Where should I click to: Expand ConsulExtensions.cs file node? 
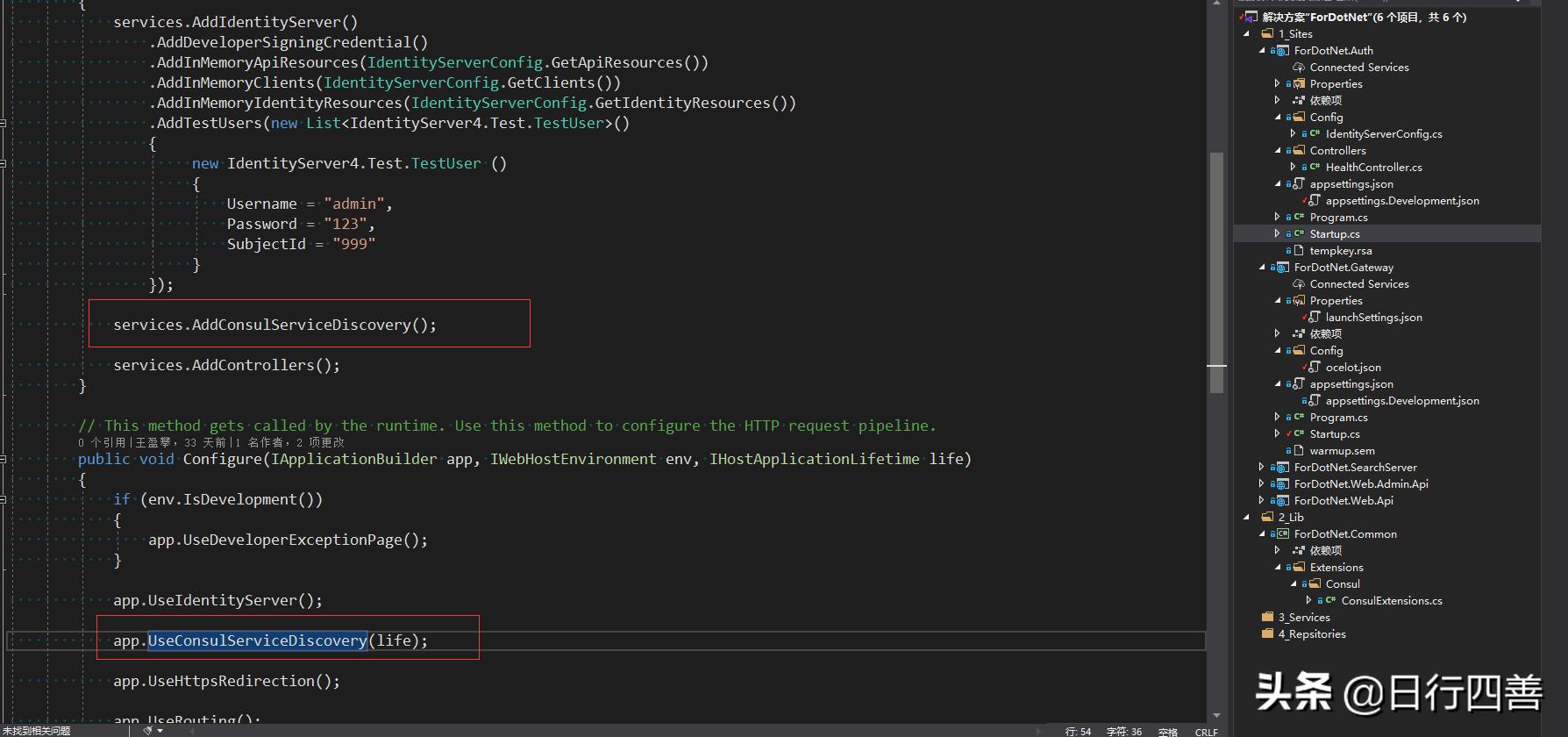pyautogui.click(x=1309, y=601)
